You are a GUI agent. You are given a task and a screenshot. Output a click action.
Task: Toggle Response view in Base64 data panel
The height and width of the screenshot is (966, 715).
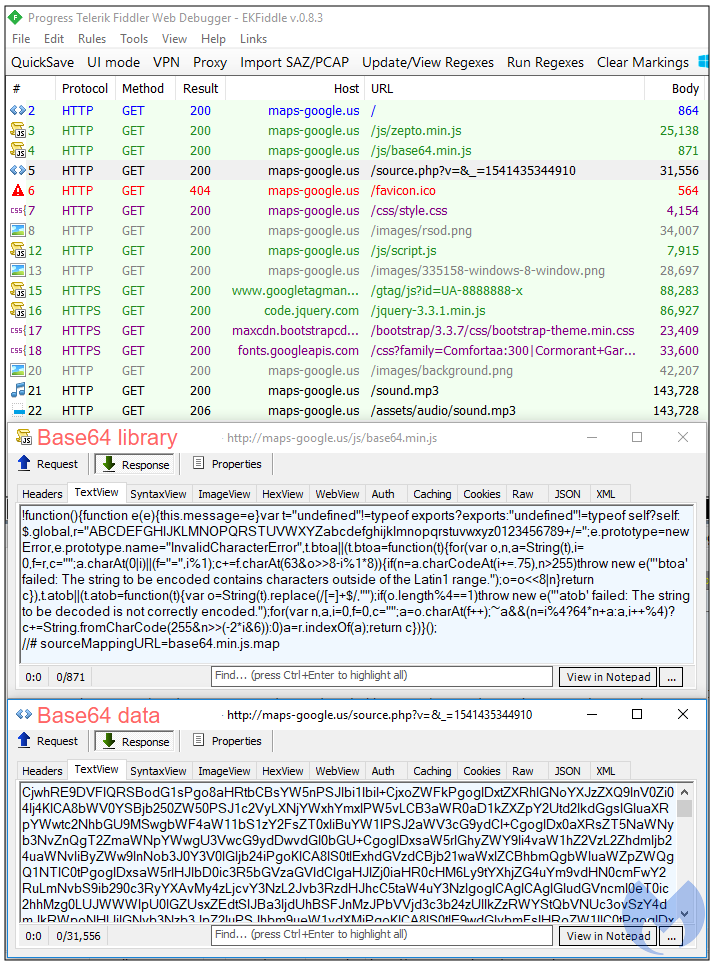(x=135, y=741)
